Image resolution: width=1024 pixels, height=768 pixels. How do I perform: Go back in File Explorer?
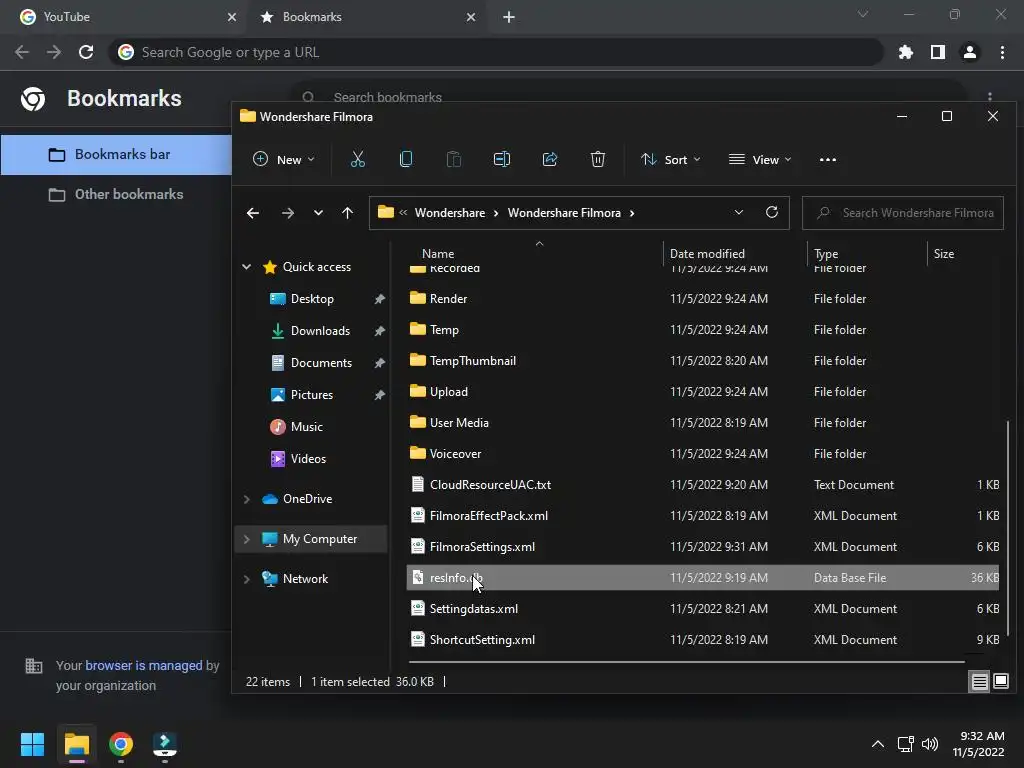coord(253,213)
